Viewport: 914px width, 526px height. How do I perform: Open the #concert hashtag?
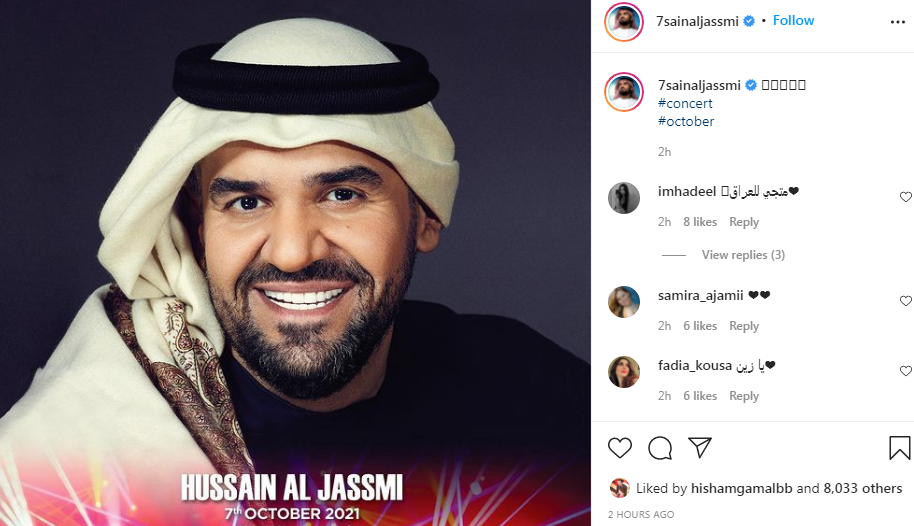[x=685, y=103]
